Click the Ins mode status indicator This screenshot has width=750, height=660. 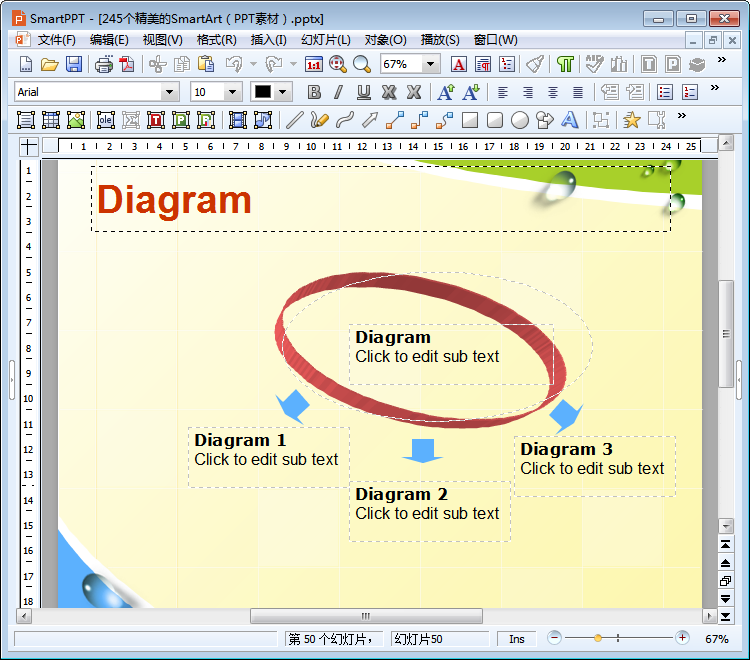pos(516,638)
